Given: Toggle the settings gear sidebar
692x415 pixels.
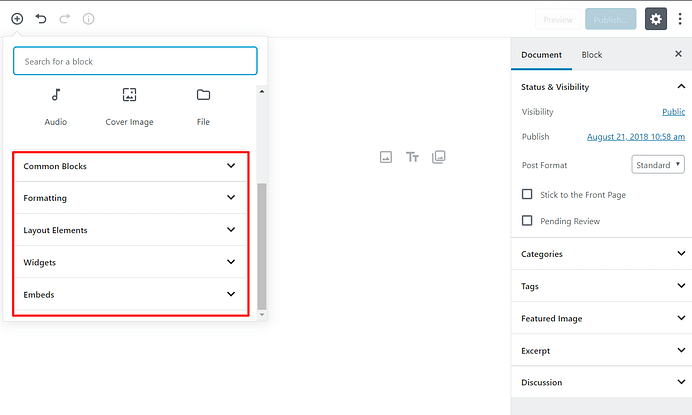Looking at the screenshot, I should [656, 19].
